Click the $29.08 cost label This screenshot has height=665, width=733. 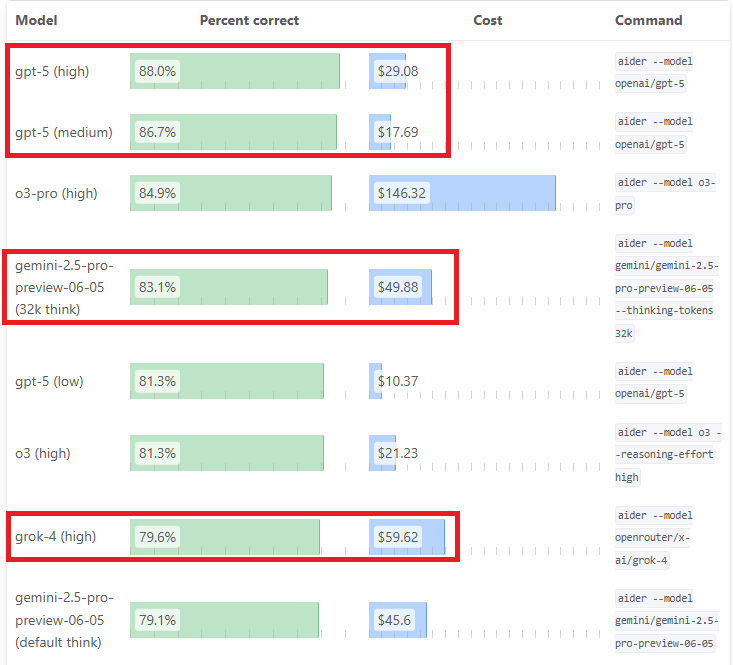tap(398, 71)
